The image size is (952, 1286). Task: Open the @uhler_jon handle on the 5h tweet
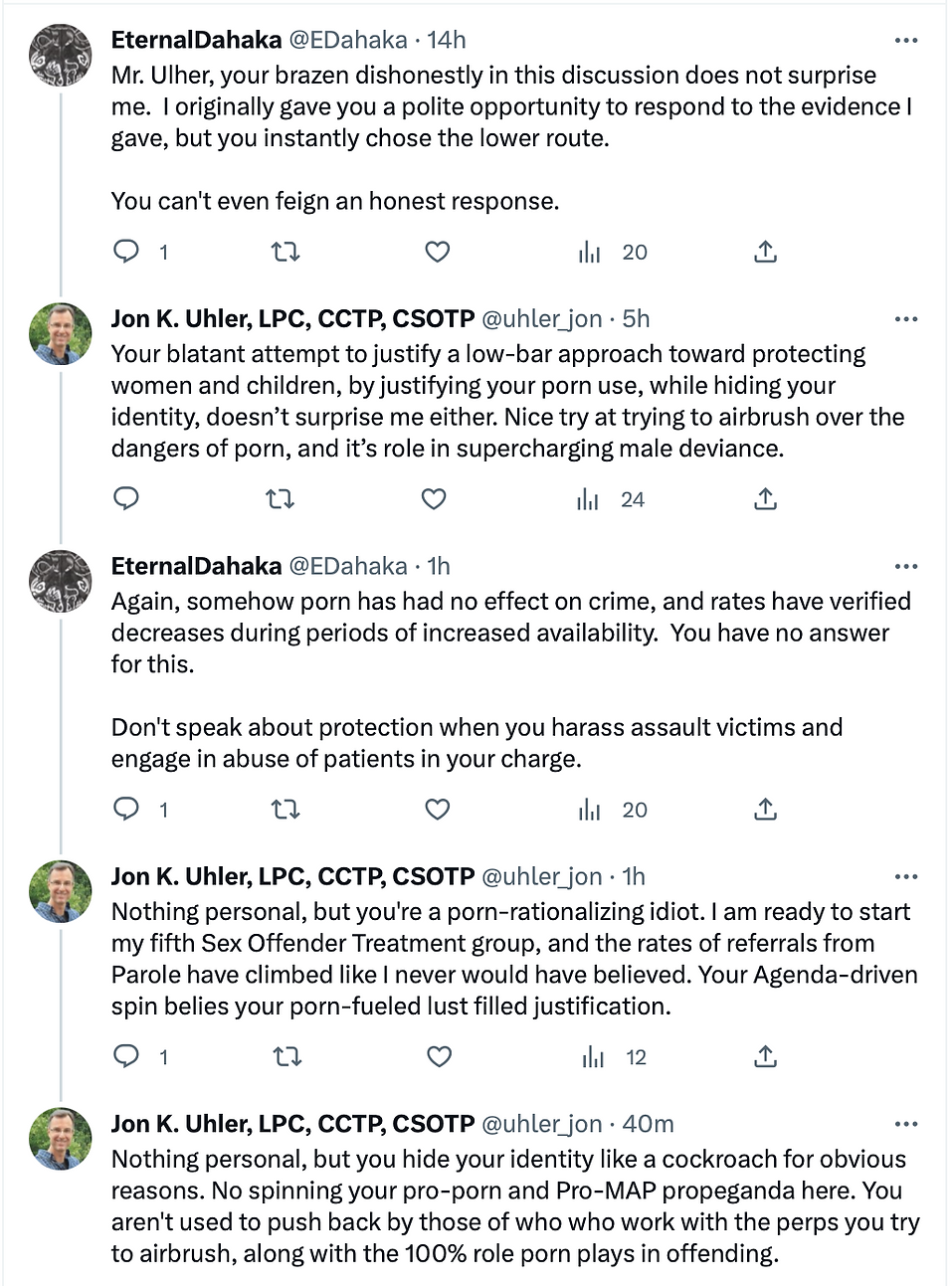pyautogui.click(x=541, y=318)
